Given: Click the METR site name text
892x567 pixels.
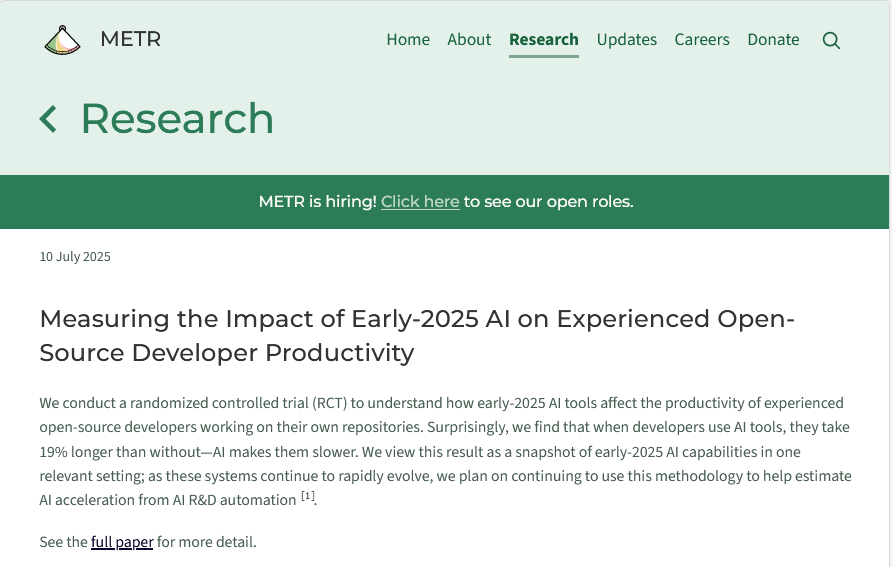Looking at the screenshot, I should tap(130, 39).
